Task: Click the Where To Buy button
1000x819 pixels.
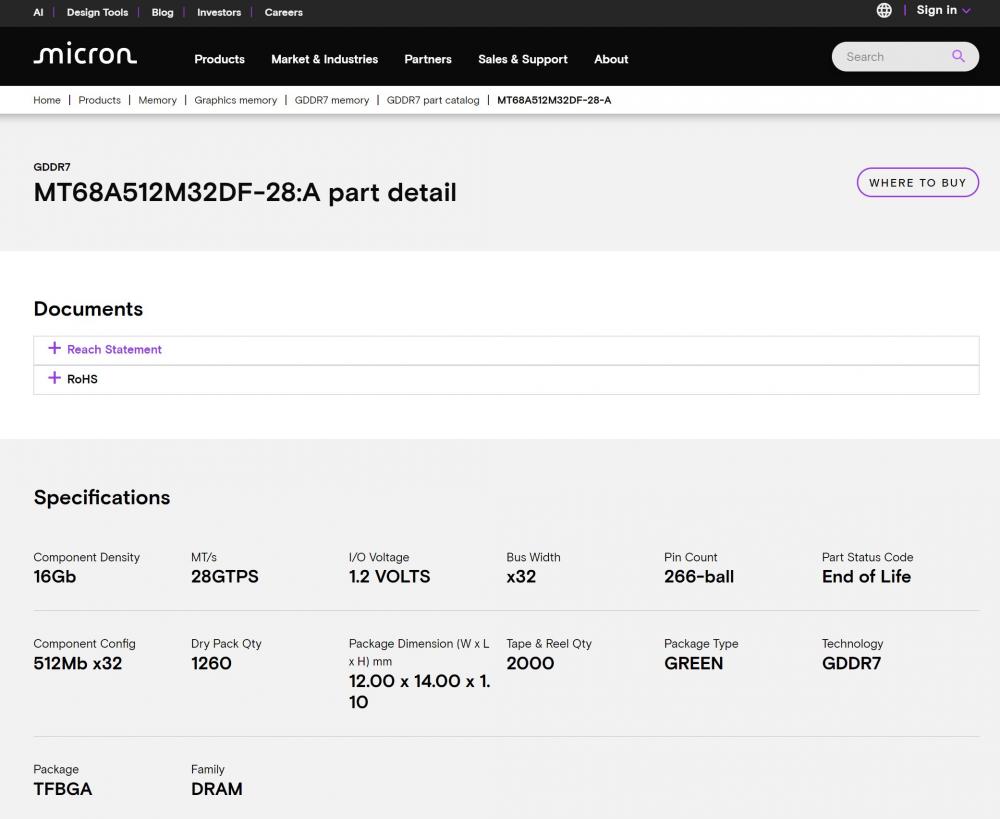Action: point(917,182)
